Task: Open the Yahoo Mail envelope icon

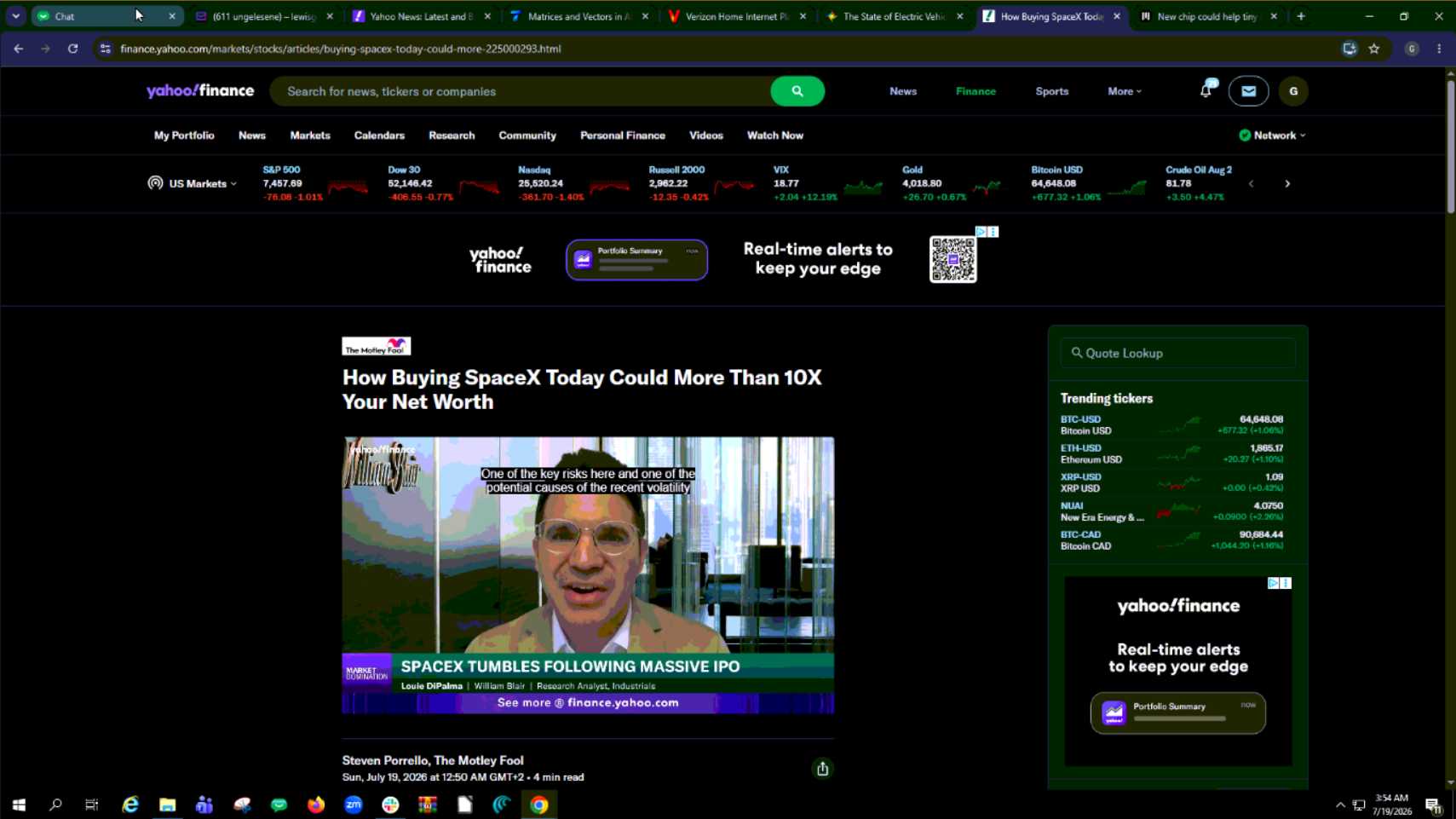Action: click(1248, 91)
